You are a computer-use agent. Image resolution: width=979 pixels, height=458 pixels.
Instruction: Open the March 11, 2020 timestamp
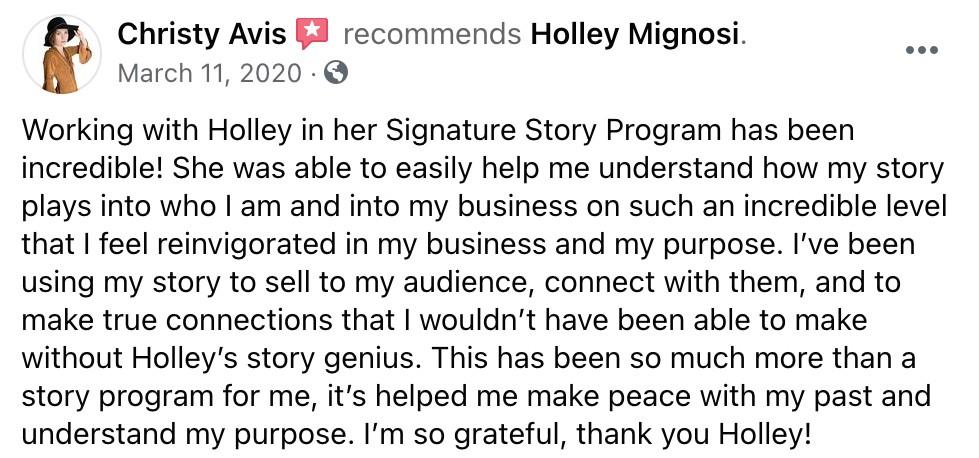click(209, 74)
